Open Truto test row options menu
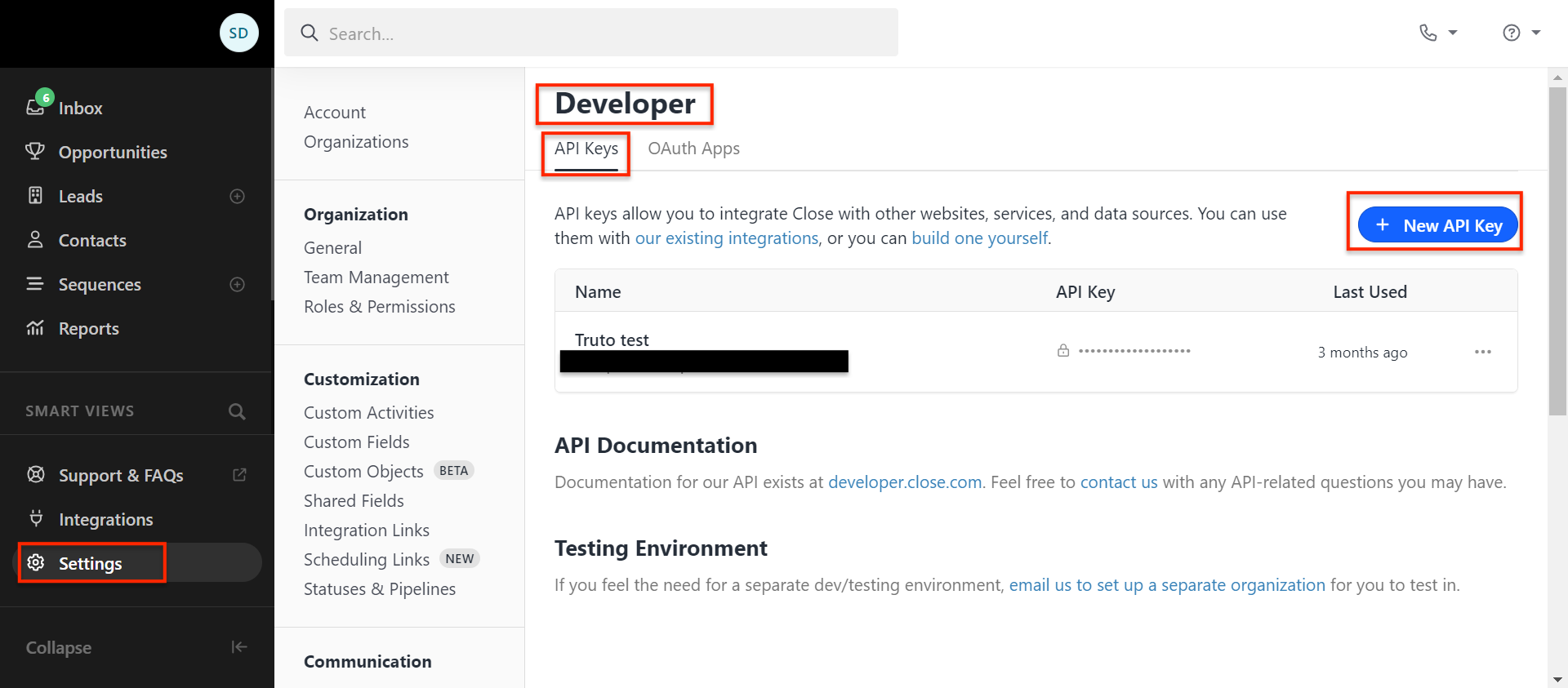The height and width of the screenshot is (688, 1568). coord(1483,352)
